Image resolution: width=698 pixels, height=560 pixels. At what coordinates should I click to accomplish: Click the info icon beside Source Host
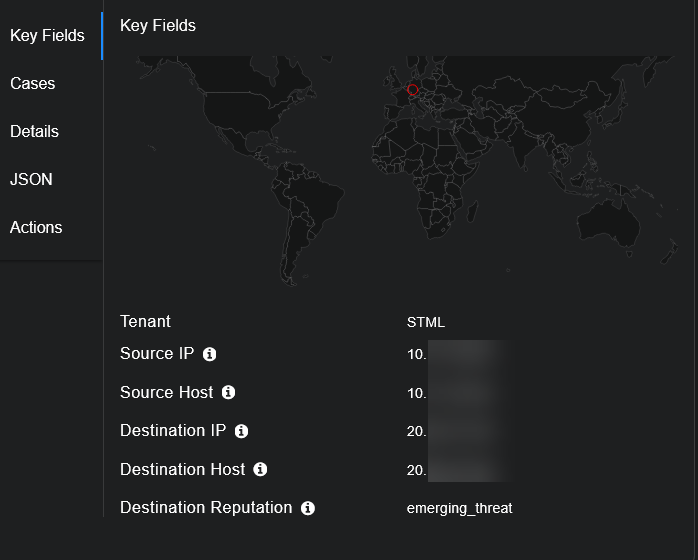(x=228, y=393)
